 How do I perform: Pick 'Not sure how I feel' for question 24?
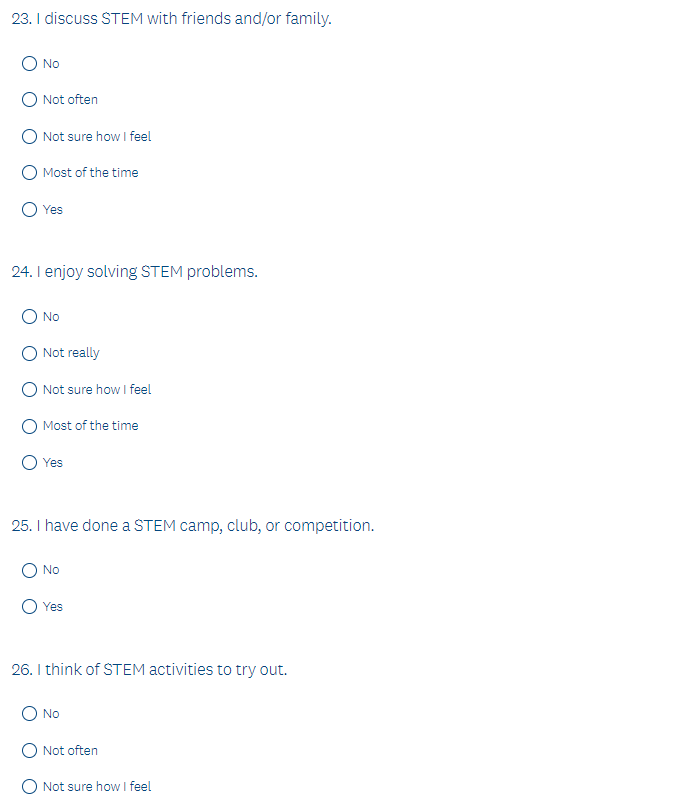point(30,390)
